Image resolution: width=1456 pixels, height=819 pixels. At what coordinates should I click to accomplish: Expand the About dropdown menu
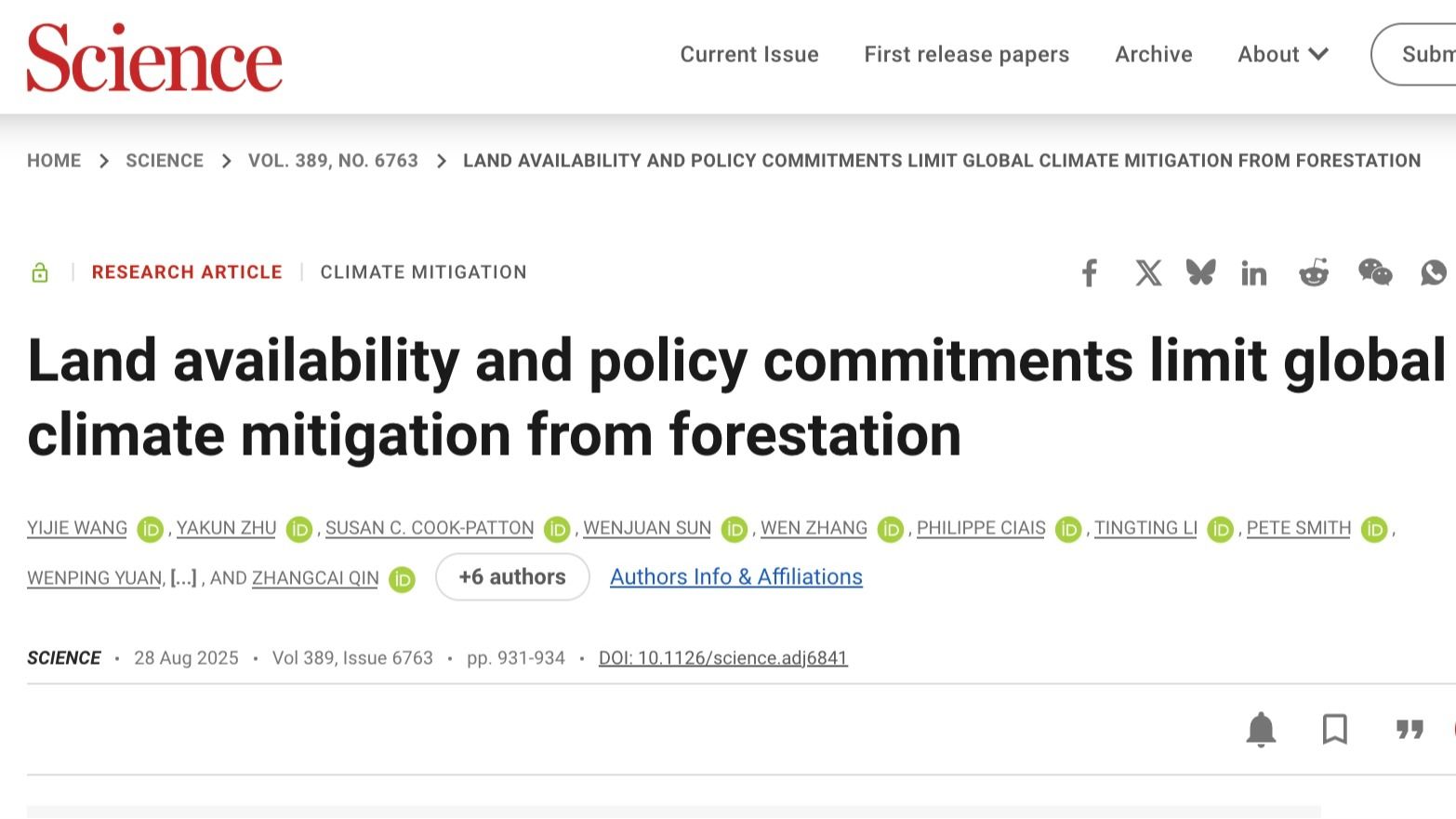click(1282, 55)
